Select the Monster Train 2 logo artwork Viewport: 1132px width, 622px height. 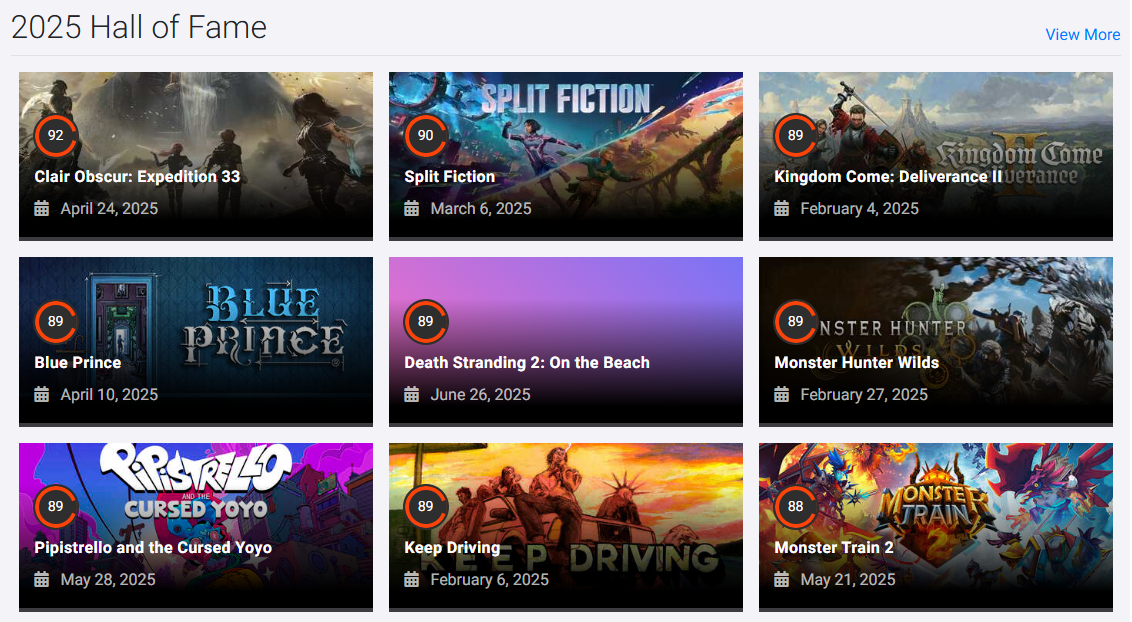tap(936, 526)
